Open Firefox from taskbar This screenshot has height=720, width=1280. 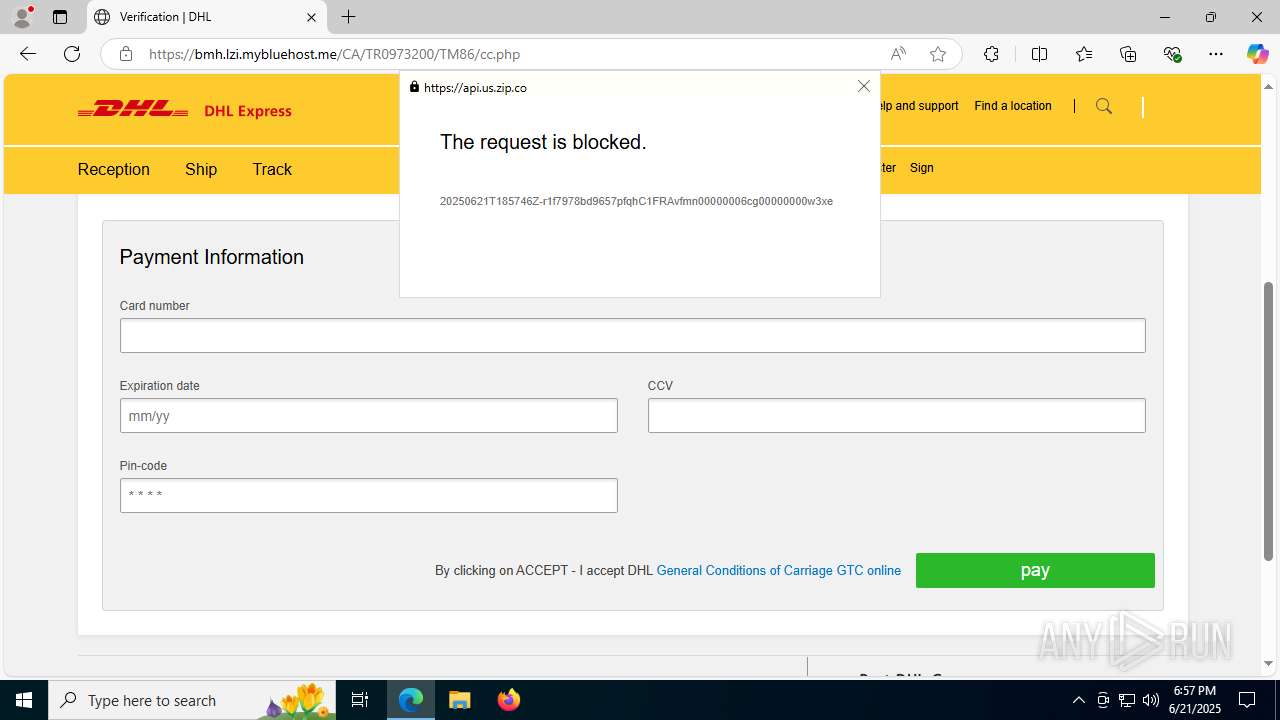tap(508, 700)
